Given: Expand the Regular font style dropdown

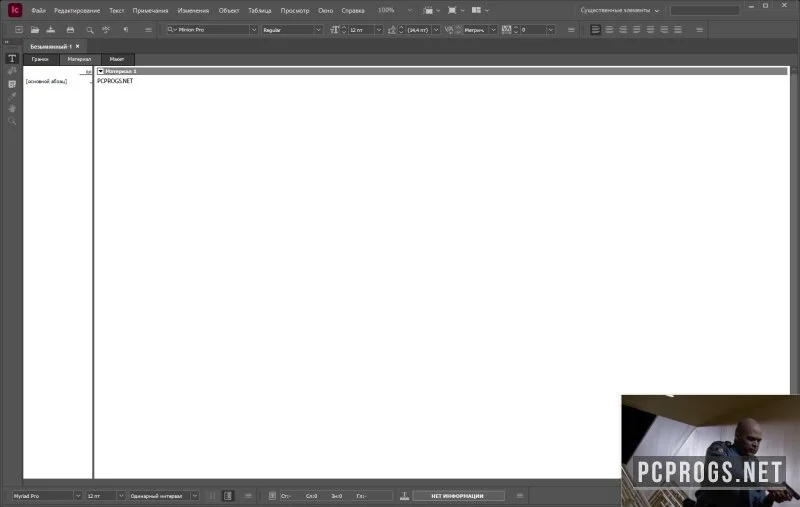Looking at the screenshot, I should 318,30.
